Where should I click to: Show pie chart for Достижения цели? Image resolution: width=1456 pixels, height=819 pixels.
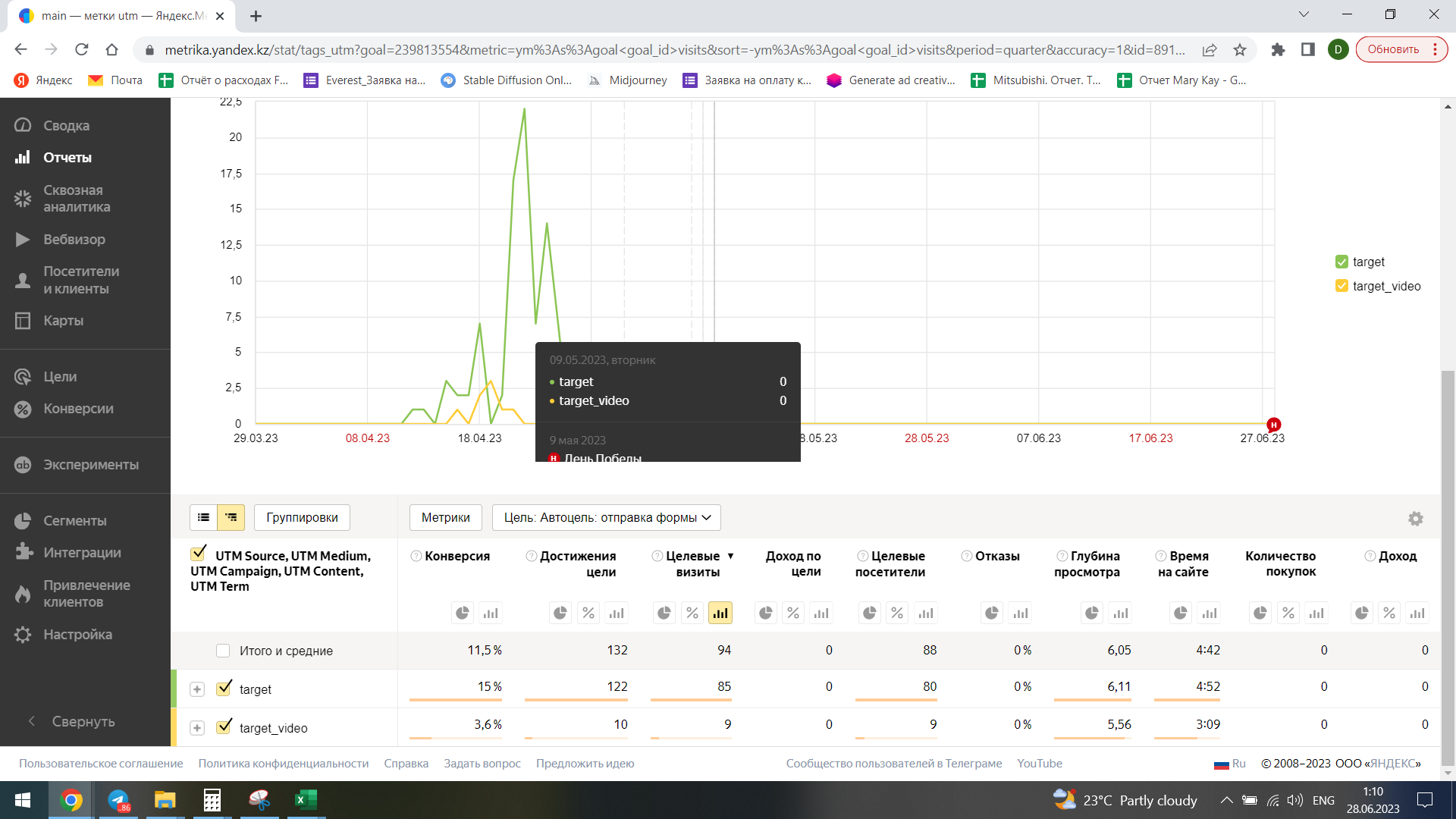pyautogui.click(x=560, y=613)
